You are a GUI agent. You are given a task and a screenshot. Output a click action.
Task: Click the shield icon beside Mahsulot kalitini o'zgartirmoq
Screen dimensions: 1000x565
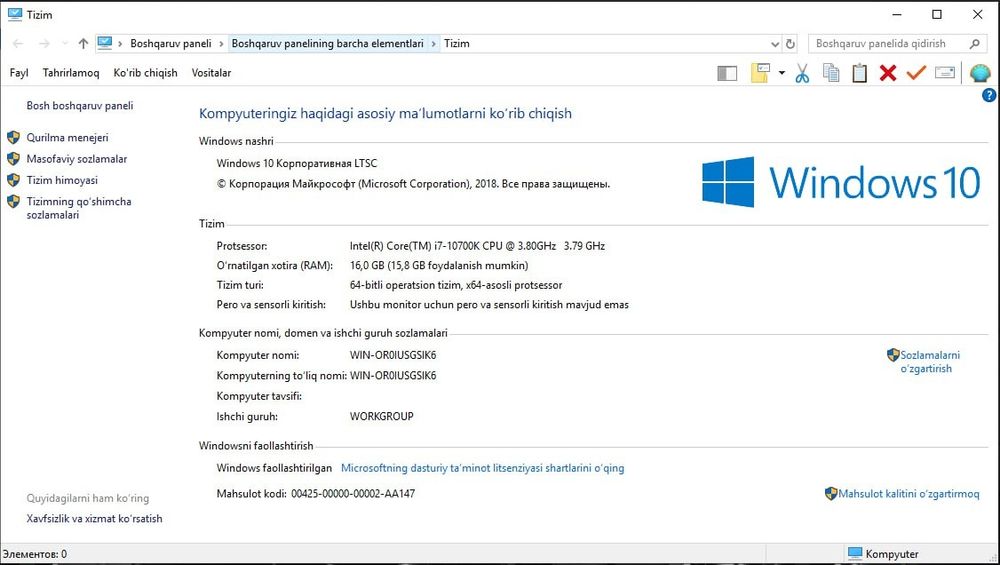pyautogui.click(x=830, y=493)
